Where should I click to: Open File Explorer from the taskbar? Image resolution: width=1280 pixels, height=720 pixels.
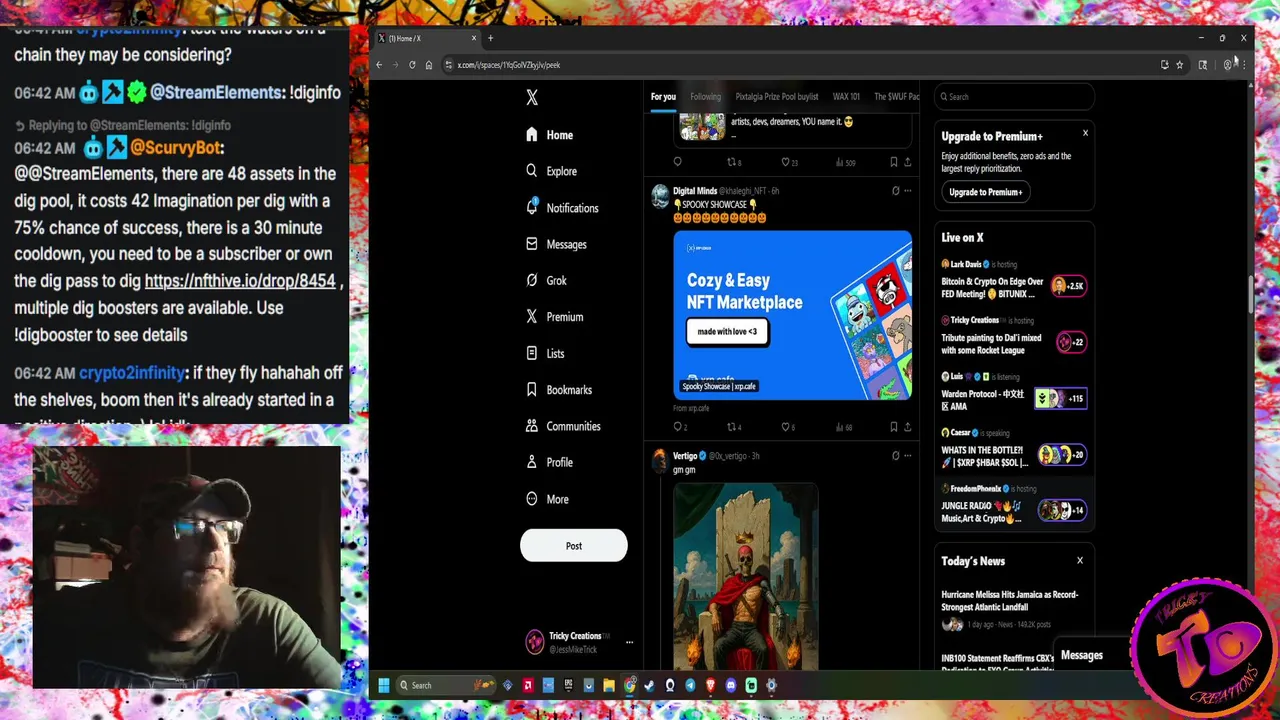608,685
